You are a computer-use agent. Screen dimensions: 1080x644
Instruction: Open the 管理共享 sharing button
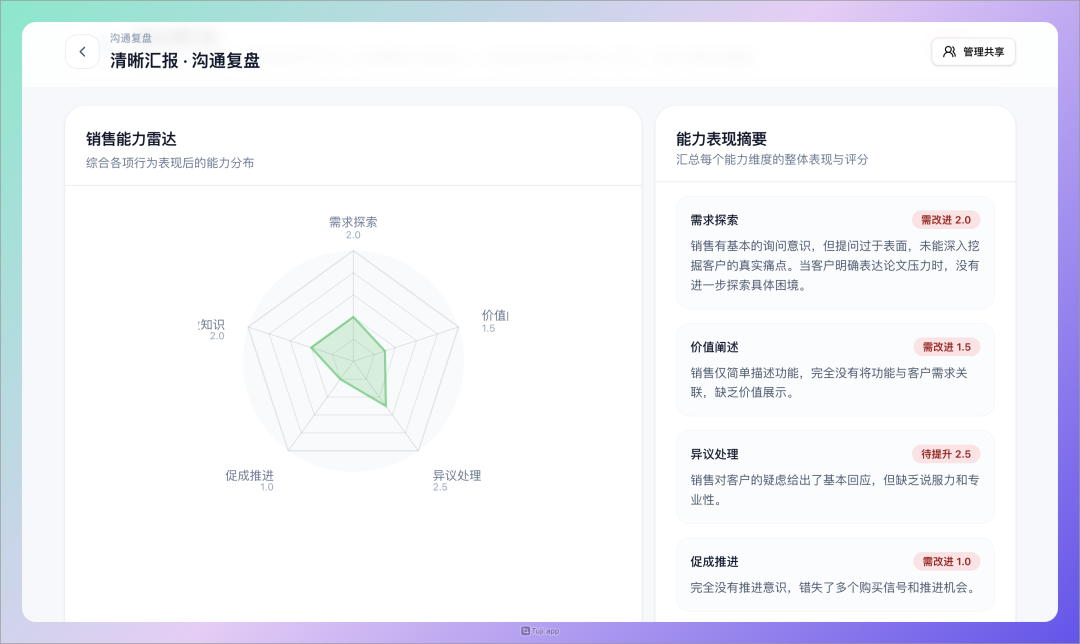click(973, 52)
